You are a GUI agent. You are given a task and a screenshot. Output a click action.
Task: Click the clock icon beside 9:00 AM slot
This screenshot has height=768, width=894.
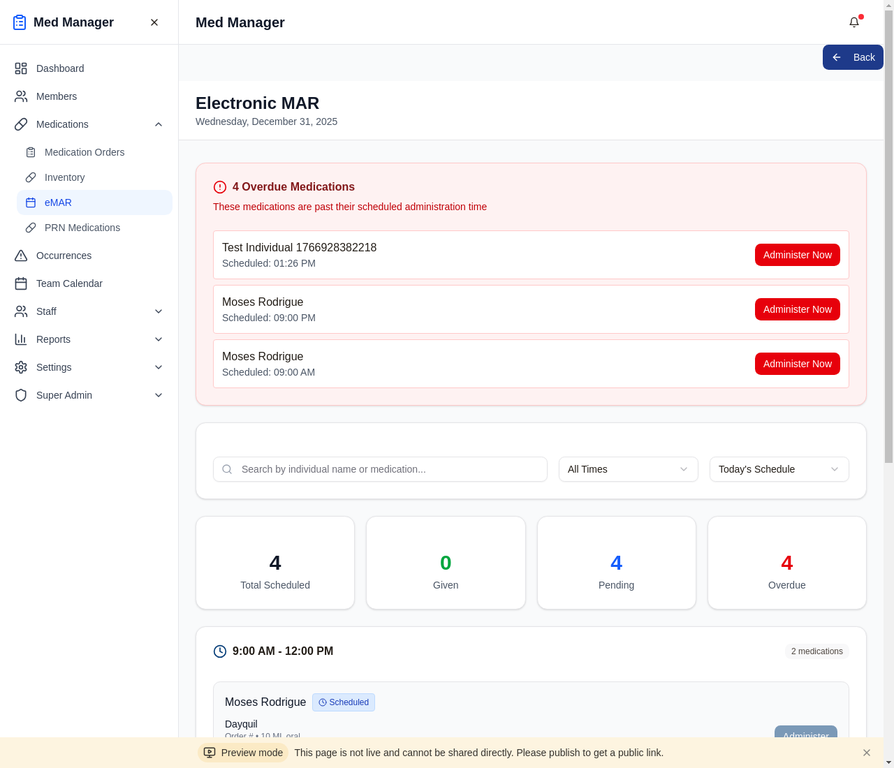pyautogui.click(x=219, y=651)
